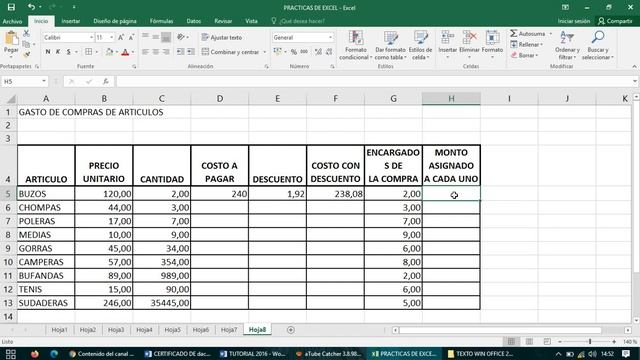Toggle Ajustar texto wrap

point(222,37)
